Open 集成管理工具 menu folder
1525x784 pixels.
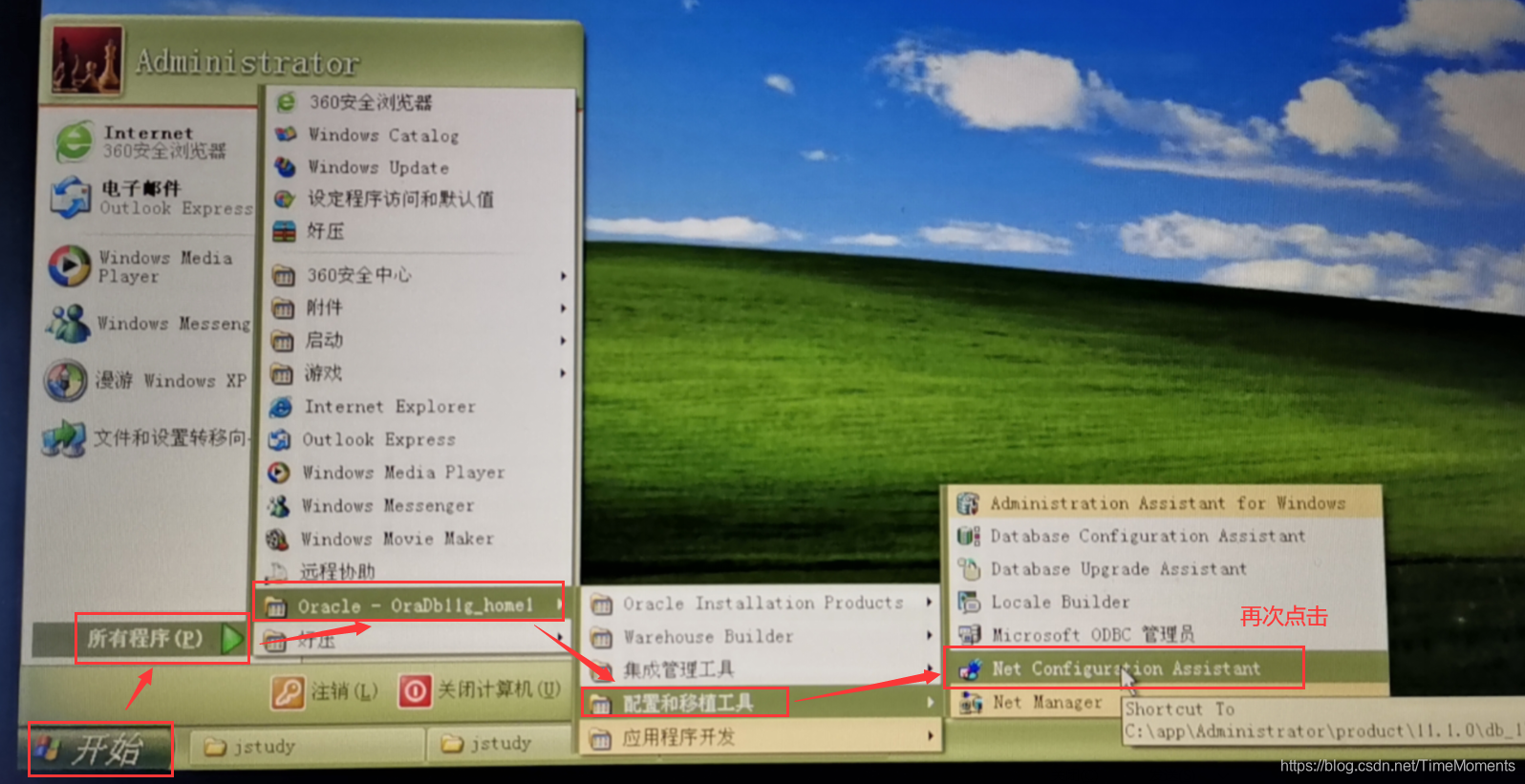762,669
